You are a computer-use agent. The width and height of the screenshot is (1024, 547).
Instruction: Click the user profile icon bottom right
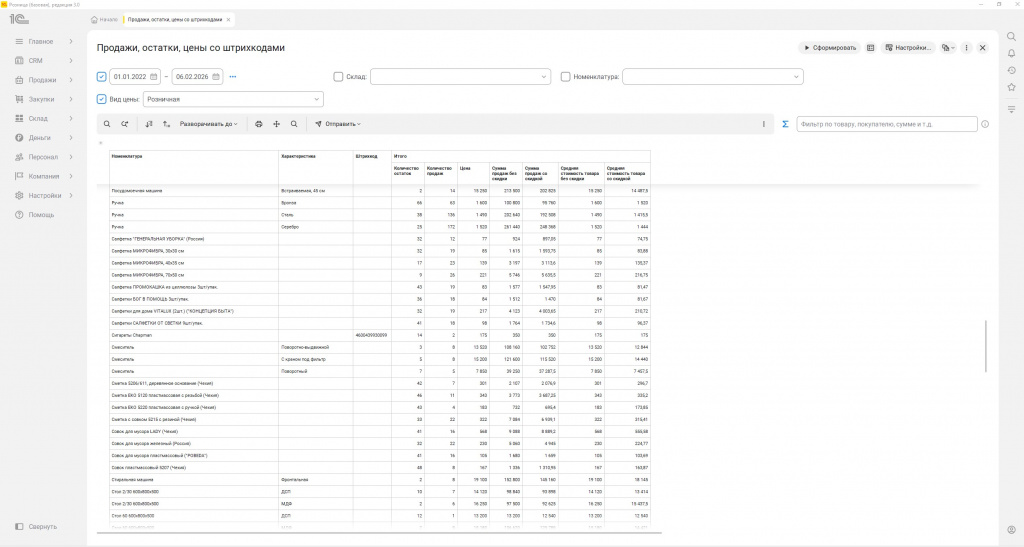point(1011,530)
